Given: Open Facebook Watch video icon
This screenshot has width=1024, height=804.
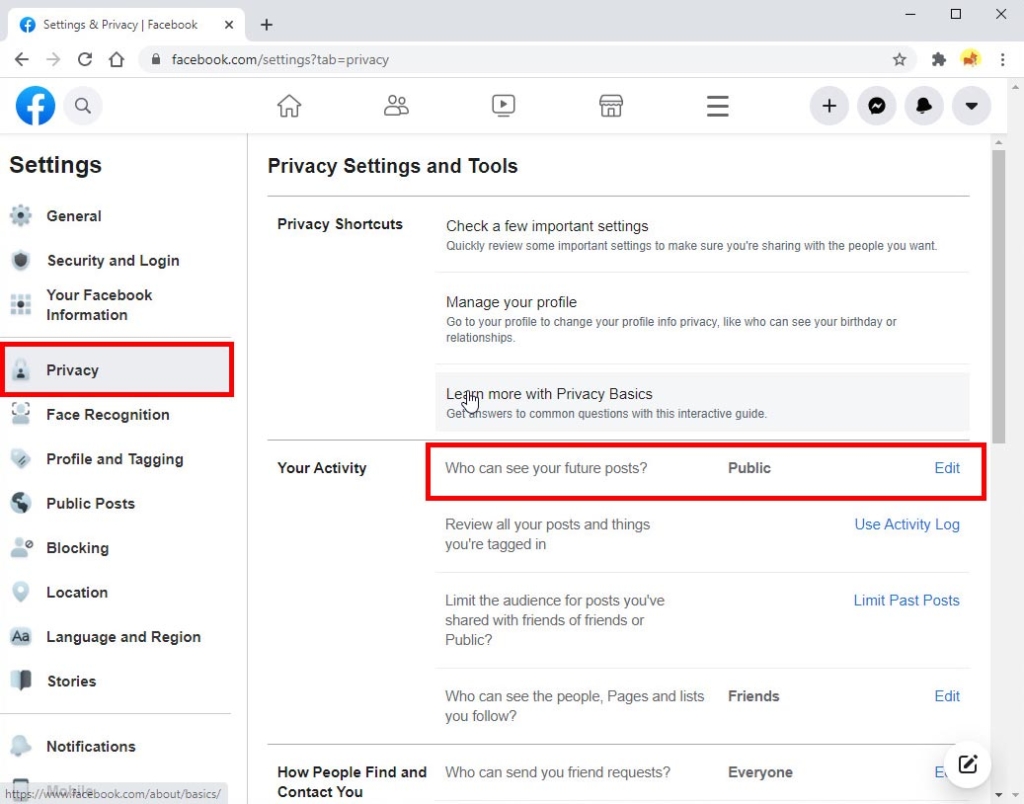Looking at the screenshot, I should 503,105.
